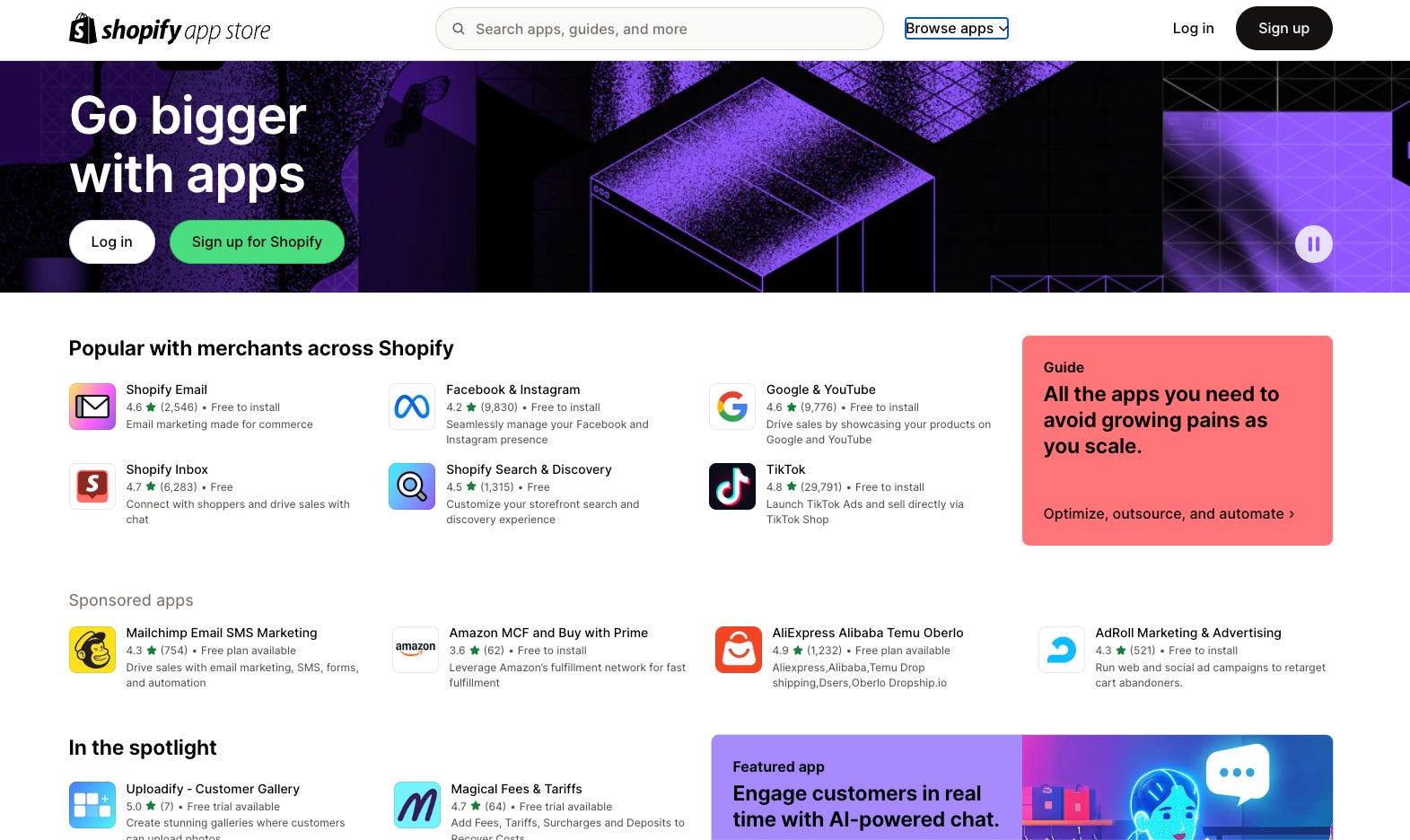This screenshot has width=1410, height=840.
Task: Open the AliExpress shopping bag icon
Action: pyautogui.click(x=739, y=650)
